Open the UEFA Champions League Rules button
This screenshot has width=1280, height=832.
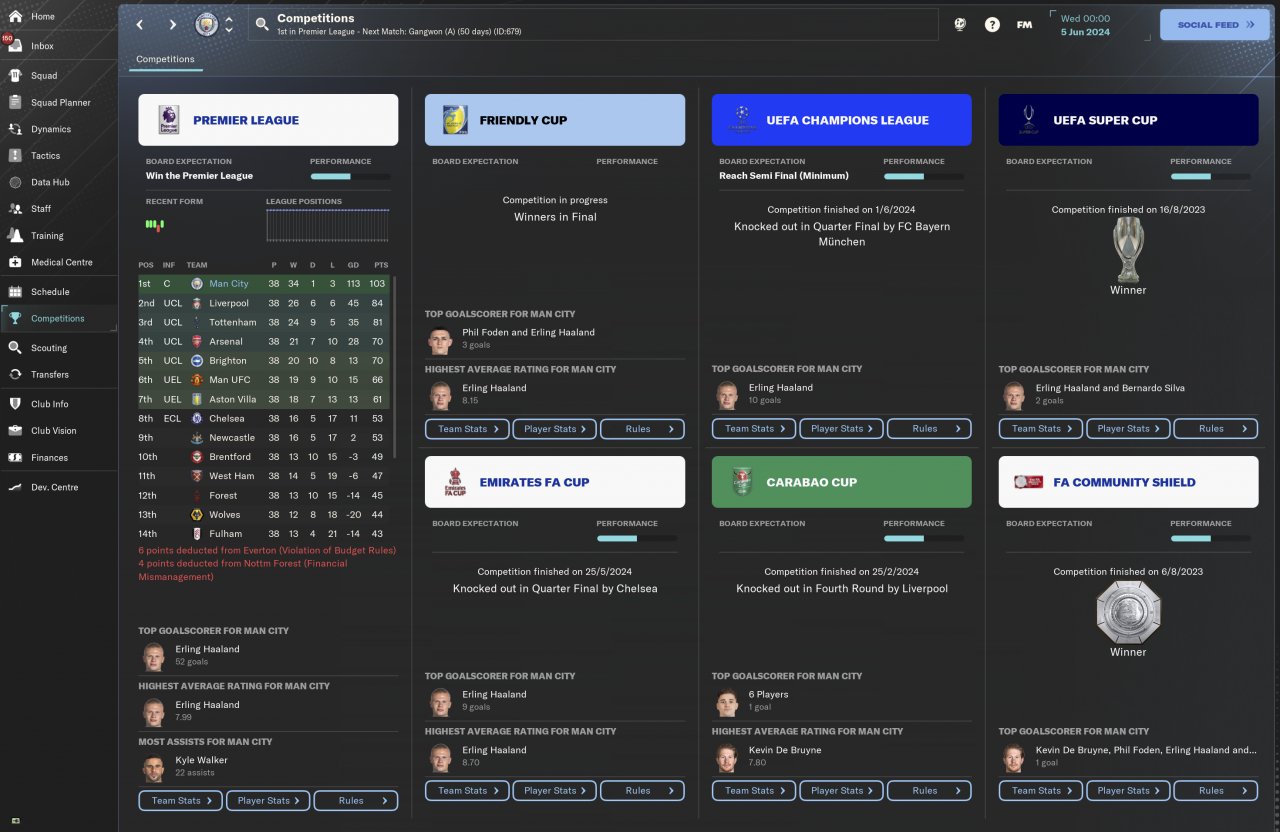[x=929, y=428]
